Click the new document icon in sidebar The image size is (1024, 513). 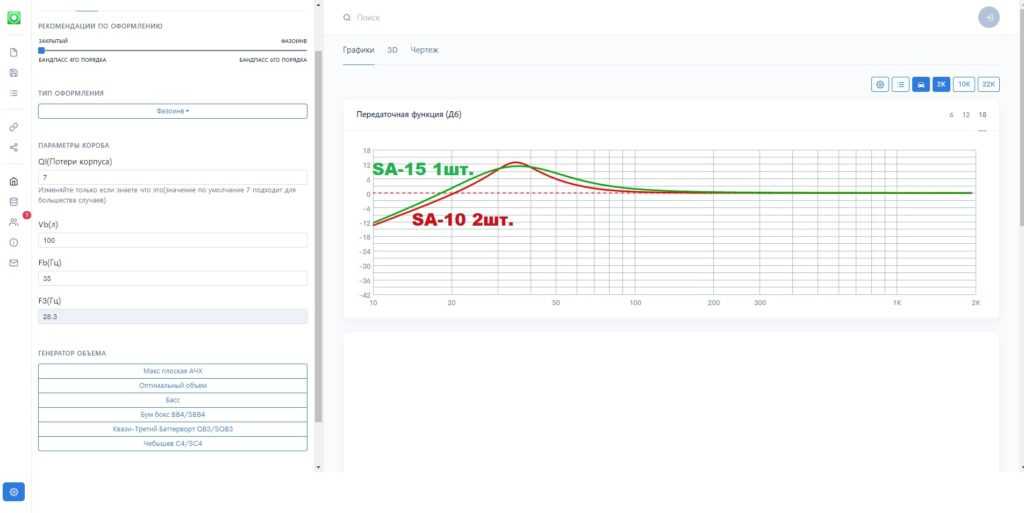click(x=14, y=53)
